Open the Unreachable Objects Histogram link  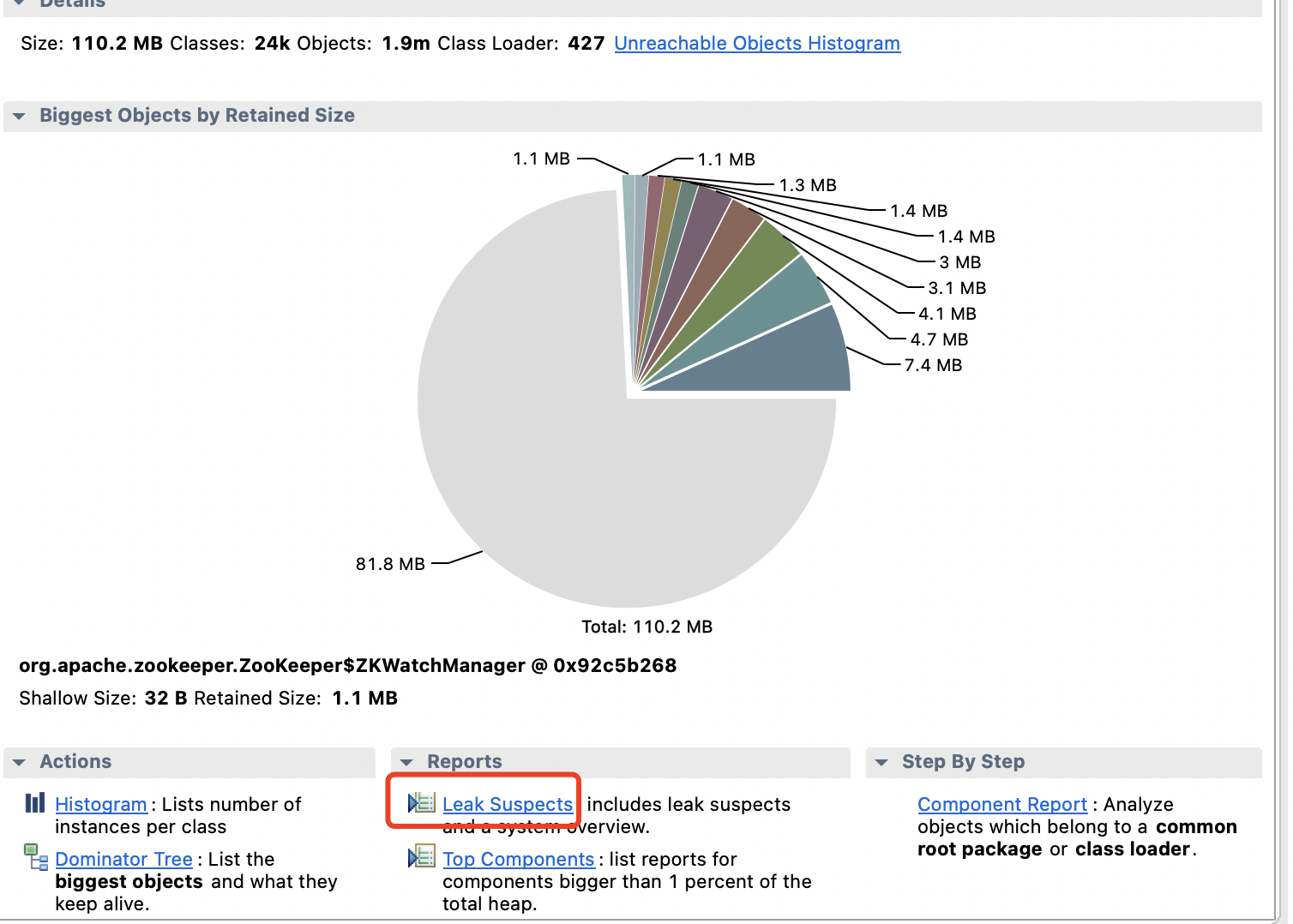click(757, 43)
